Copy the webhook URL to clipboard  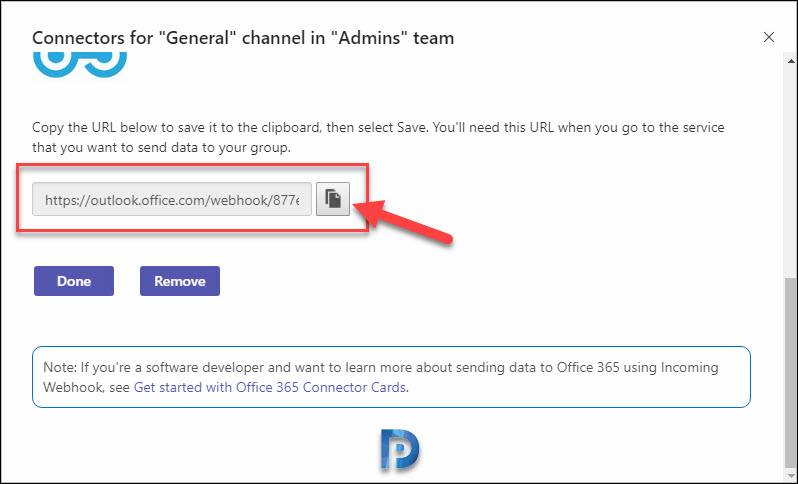pos(333,199)
